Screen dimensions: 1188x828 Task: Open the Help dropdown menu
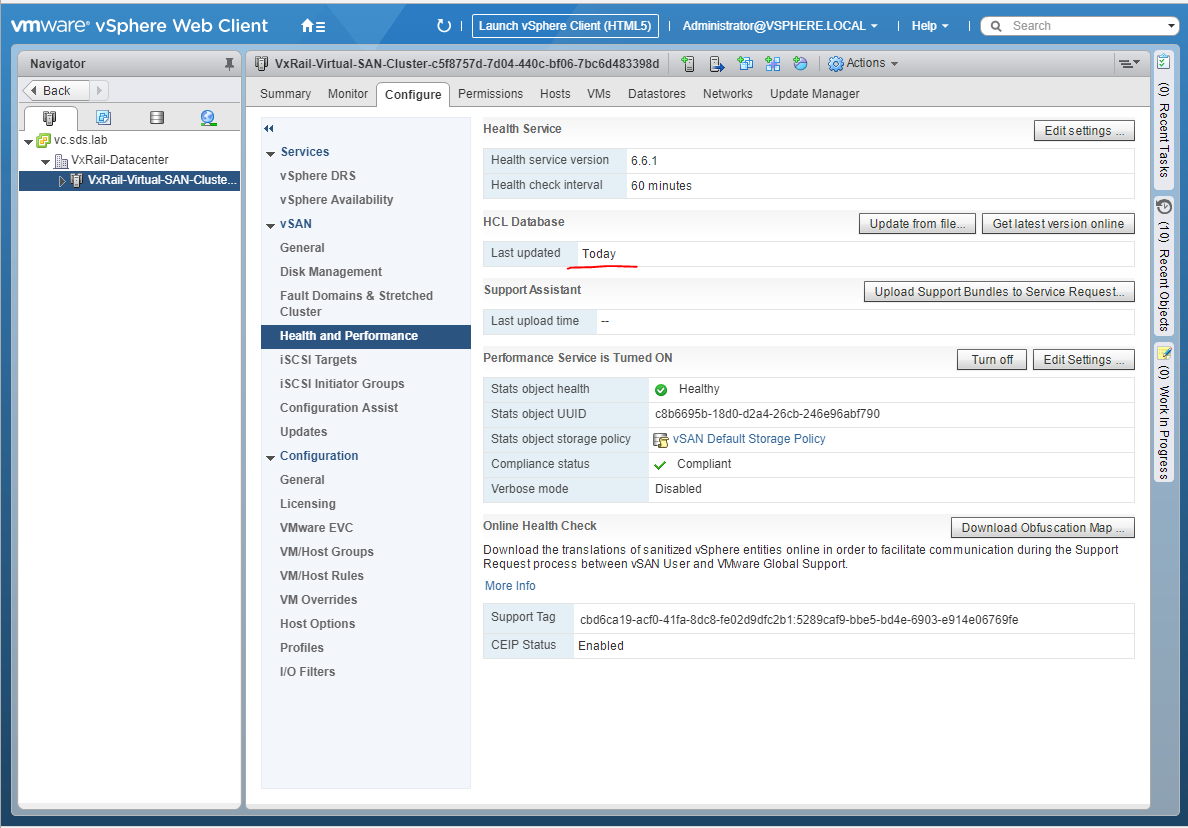click(x=930, y=26)
